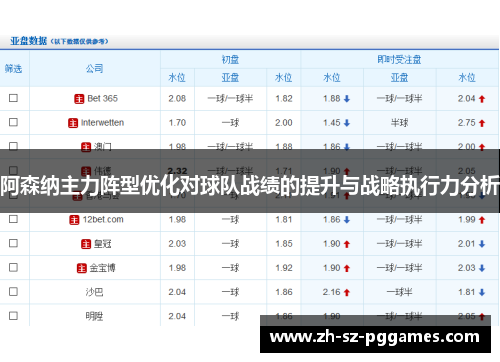Click the red up arrow next to 2.04 in Bet 365 row
Screen dimensions: 500x362
coord(482,99)
